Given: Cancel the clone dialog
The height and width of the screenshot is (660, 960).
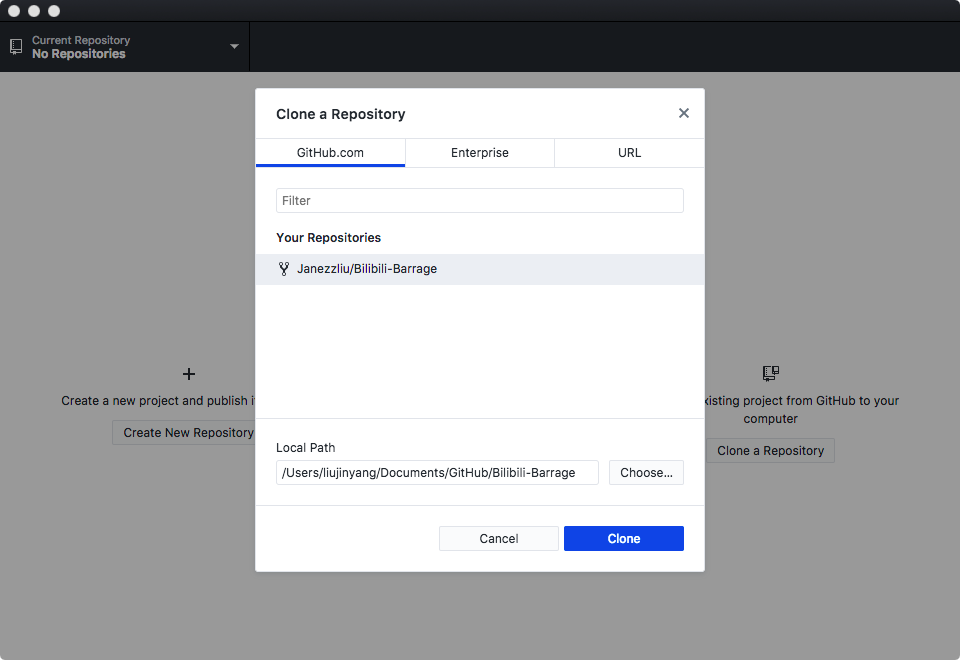Looking at the screenshot, I should click(x=498, y=539).
